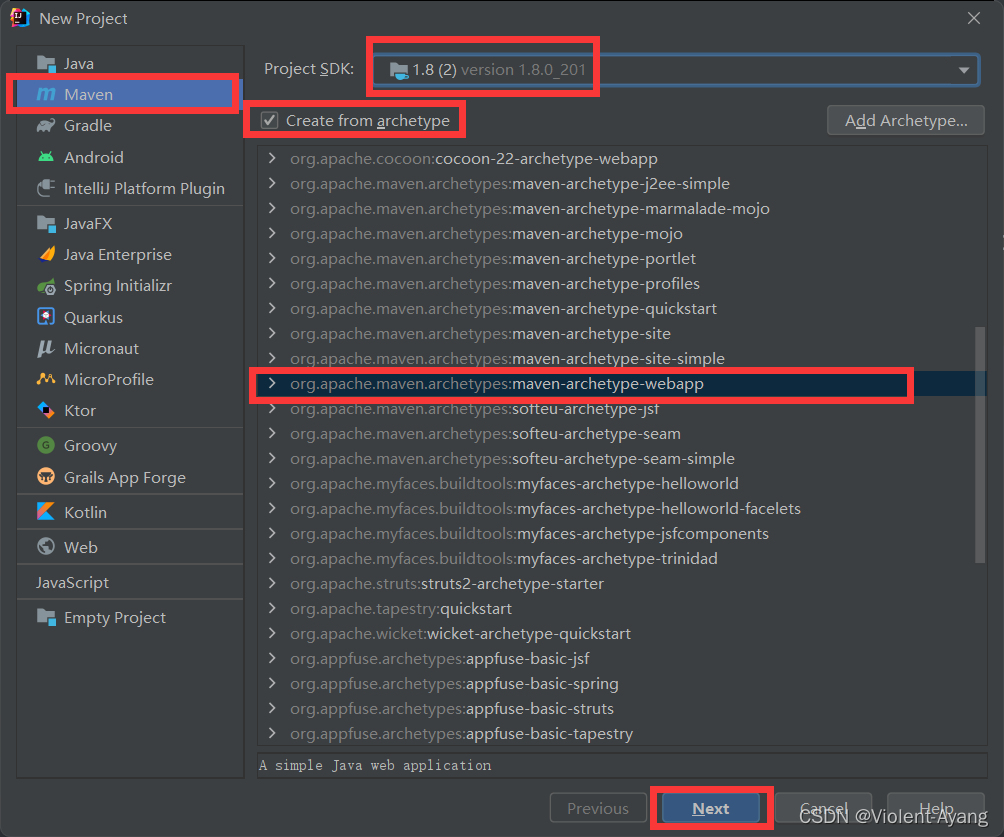This screenshot has height=837, width=1004.
Task: Click the Kotlin K icon
Action: [46, 512]
